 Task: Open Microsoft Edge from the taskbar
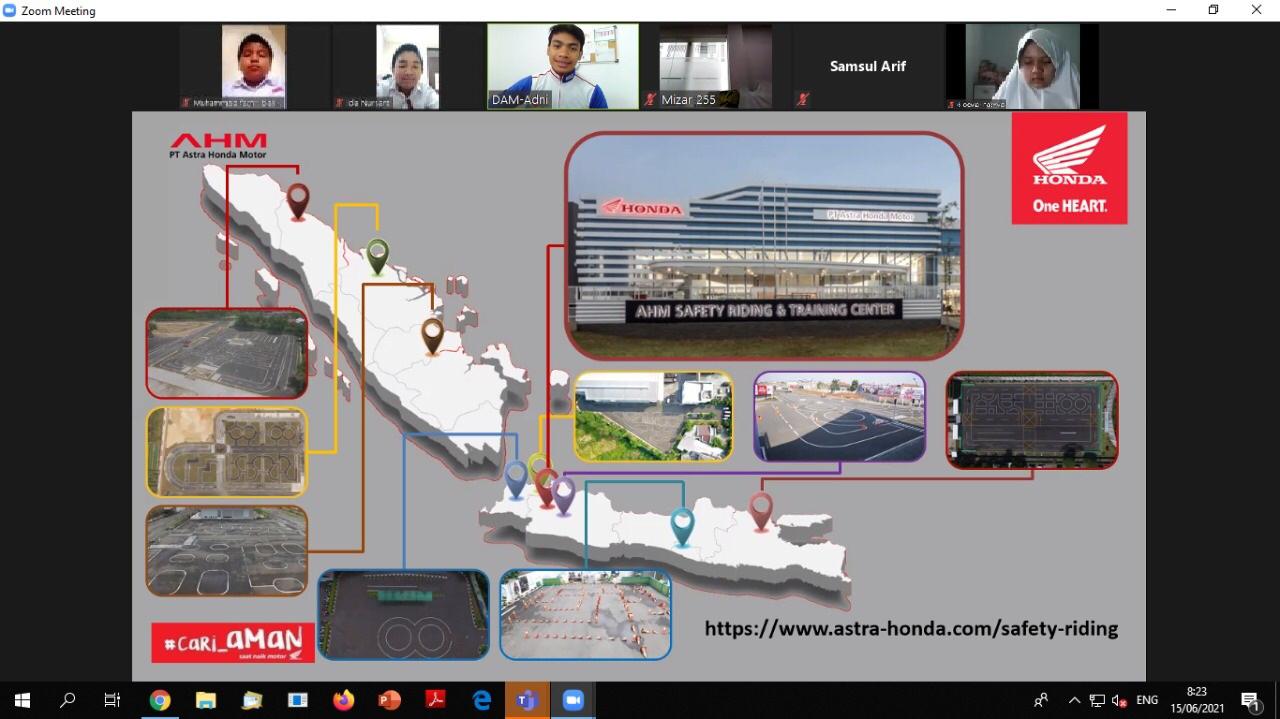482,700
